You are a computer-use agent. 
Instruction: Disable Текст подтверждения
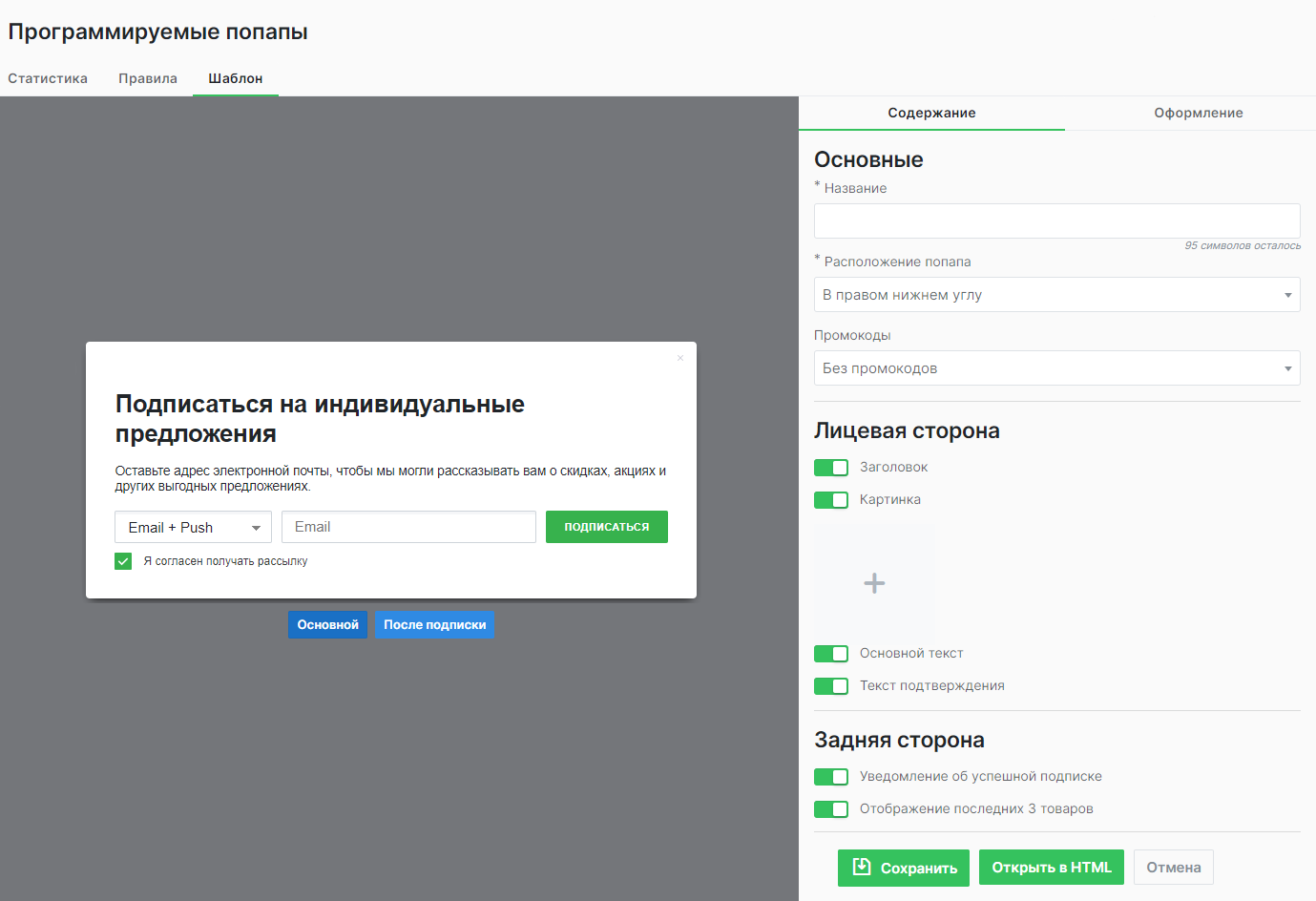tap(830, 685)
